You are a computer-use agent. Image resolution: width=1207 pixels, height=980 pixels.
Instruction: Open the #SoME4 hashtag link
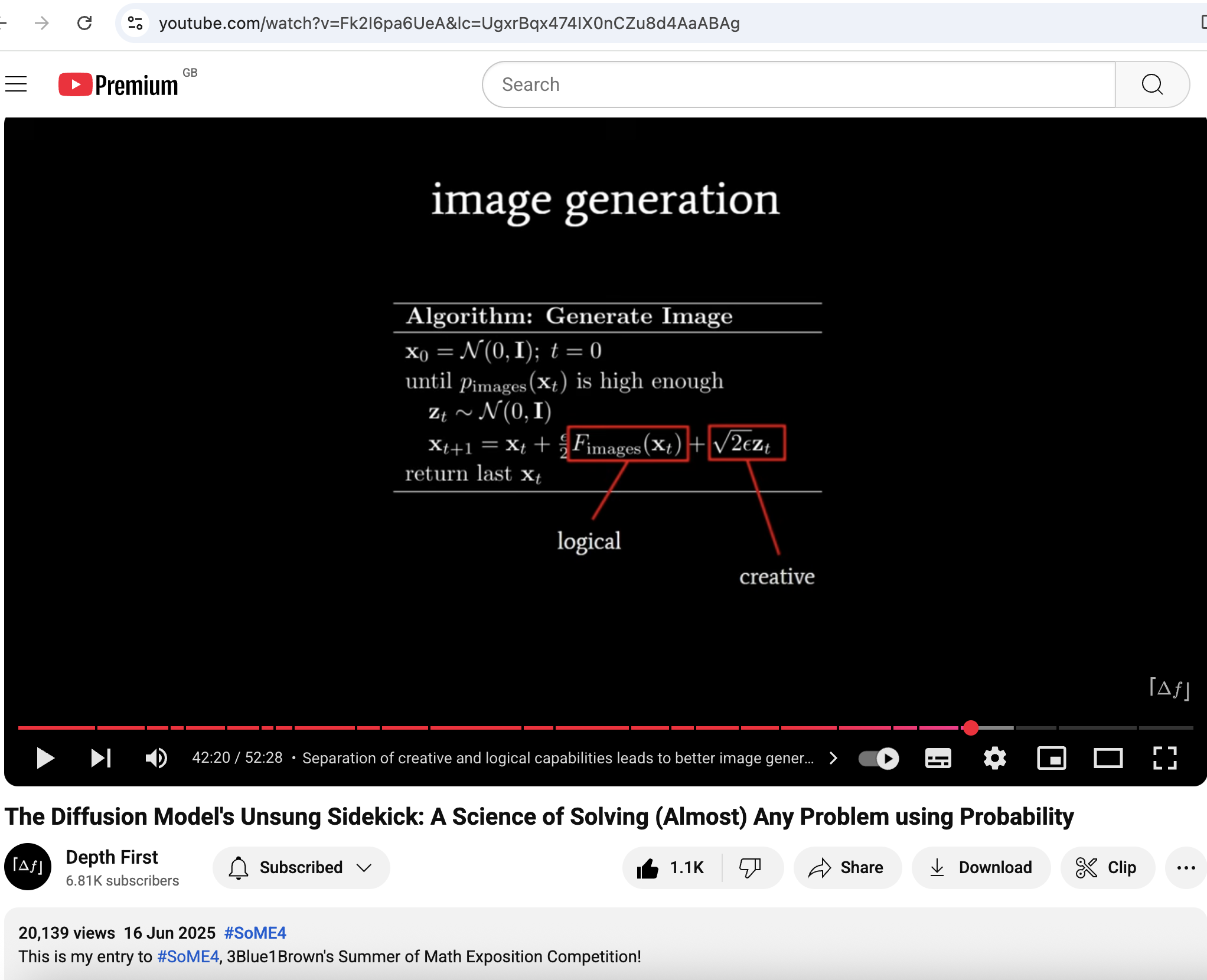click(255, 933)
